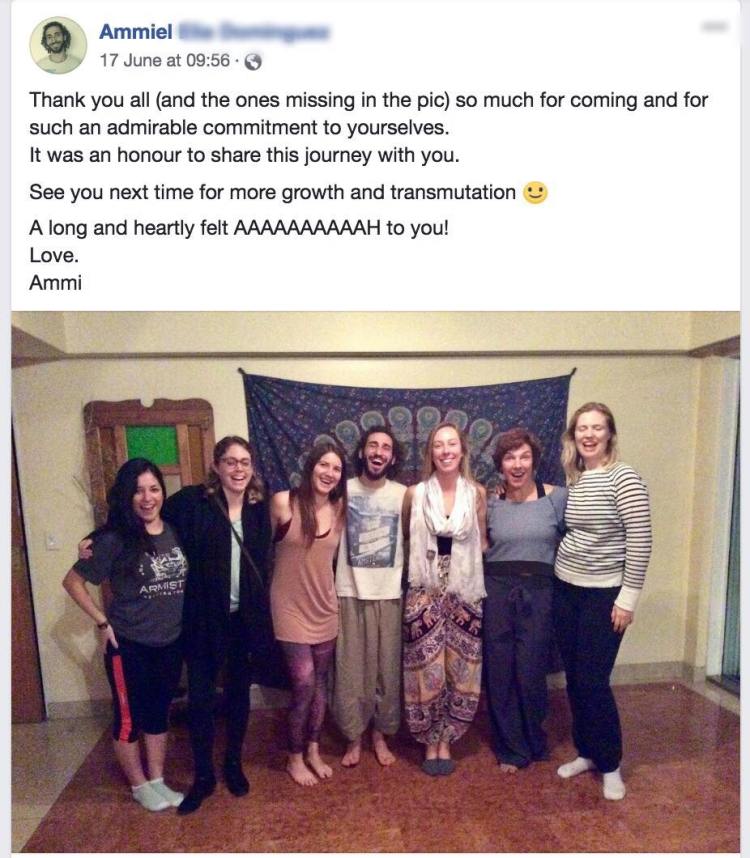Click the green glass panel in wooden frame
The height and width of the screenshot is (858, 750).
153,444
